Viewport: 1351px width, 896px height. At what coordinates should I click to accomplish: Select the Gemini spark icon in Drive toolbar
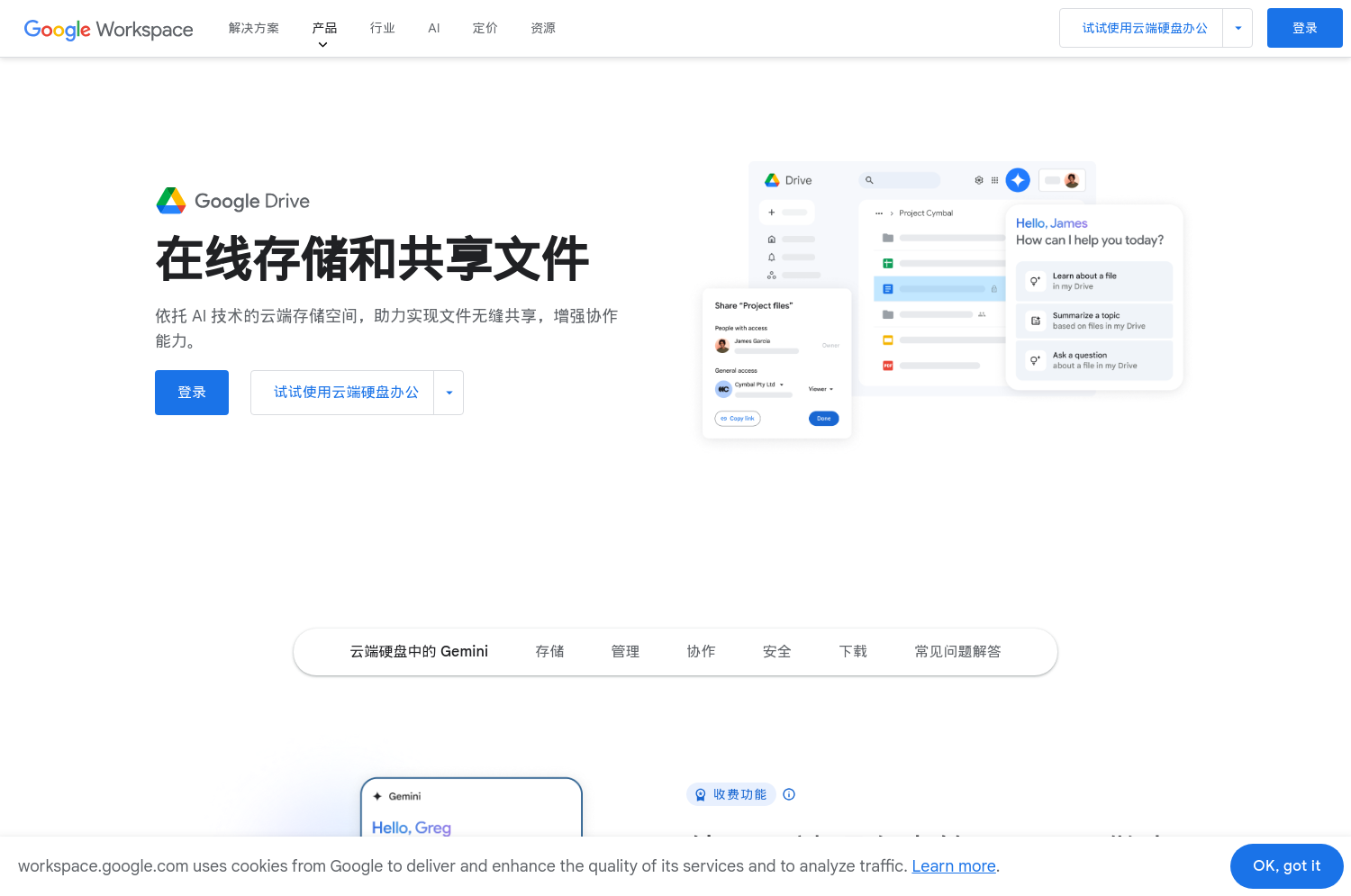click(x=1017, y=180)
